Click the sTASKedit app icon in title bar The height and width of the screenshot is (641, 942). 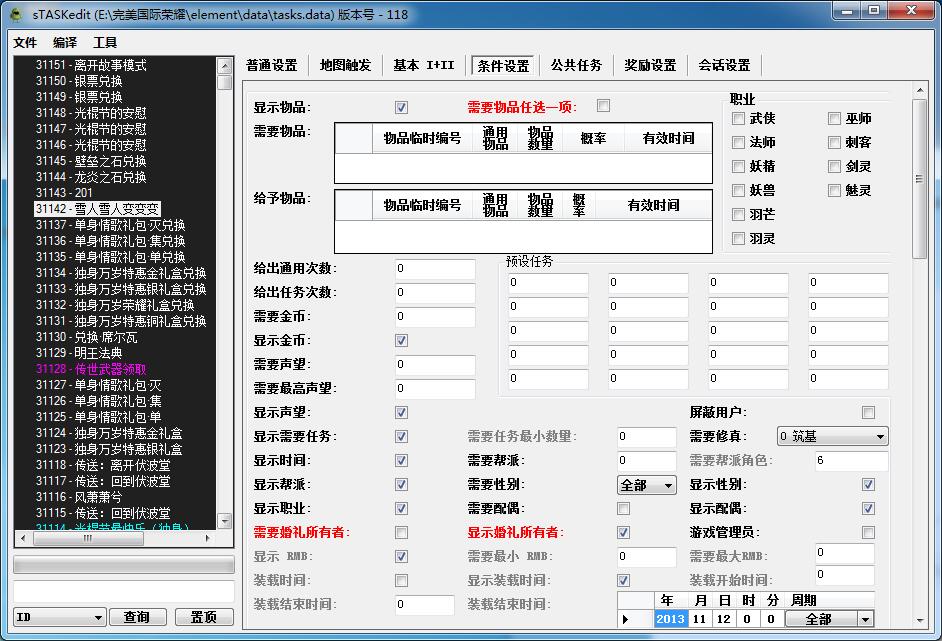16,14
